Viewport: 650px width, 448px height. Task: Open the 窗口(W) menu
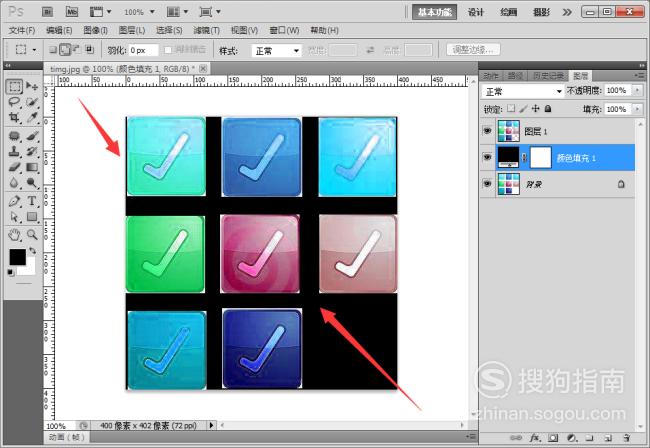284,30
